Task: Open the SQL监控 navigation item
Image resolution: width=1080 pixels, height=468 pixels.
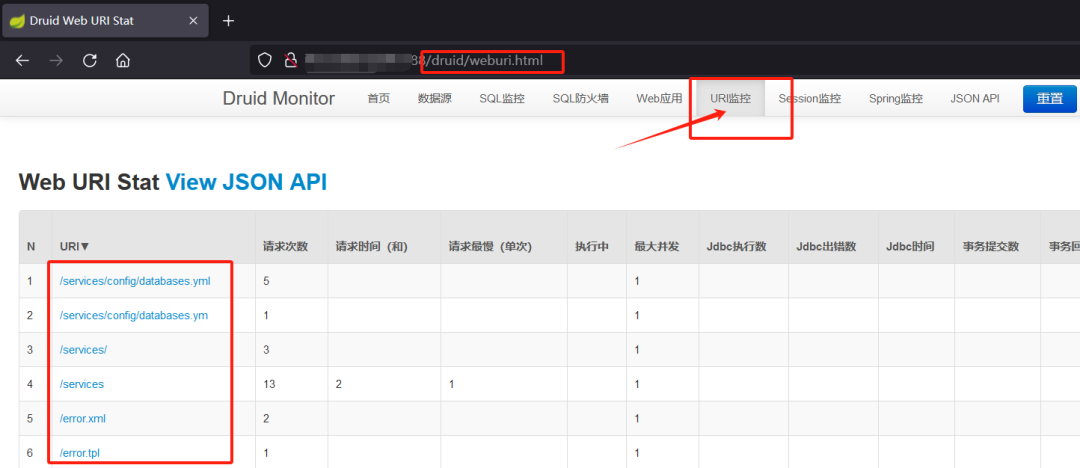Action: pos(502,99)
